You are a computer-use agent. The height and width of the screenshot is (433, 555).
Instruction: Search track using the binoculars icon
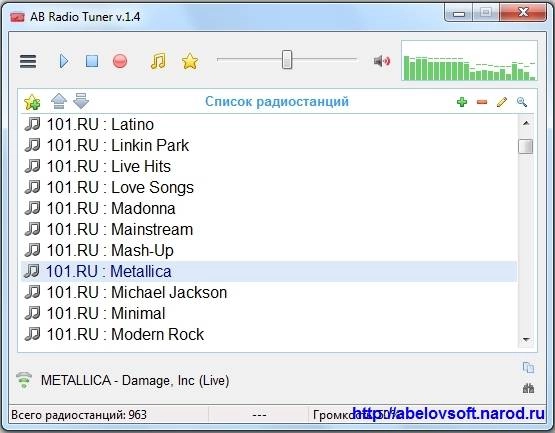tap(528, 388)
